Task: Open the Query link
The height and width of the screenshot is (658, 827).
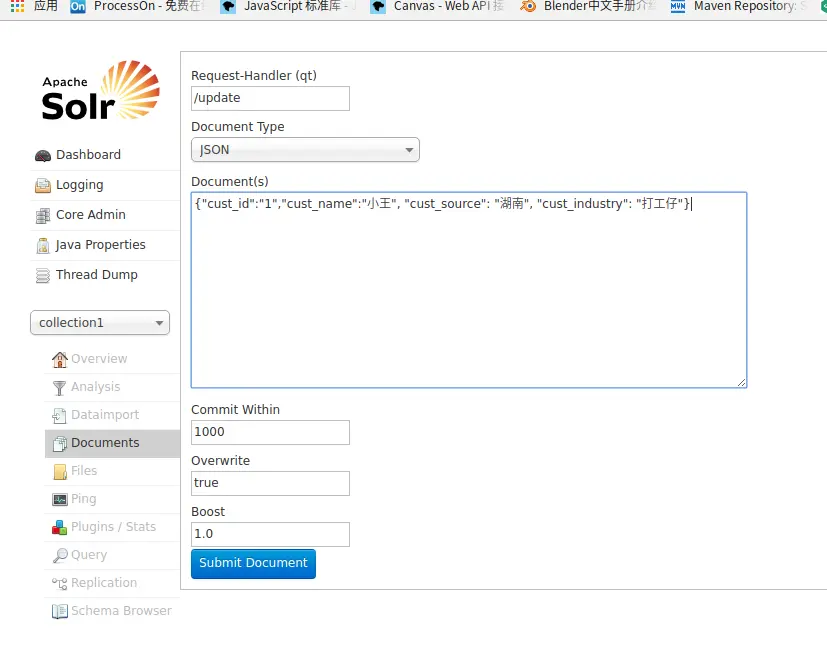Action: (x=89, y=555)
